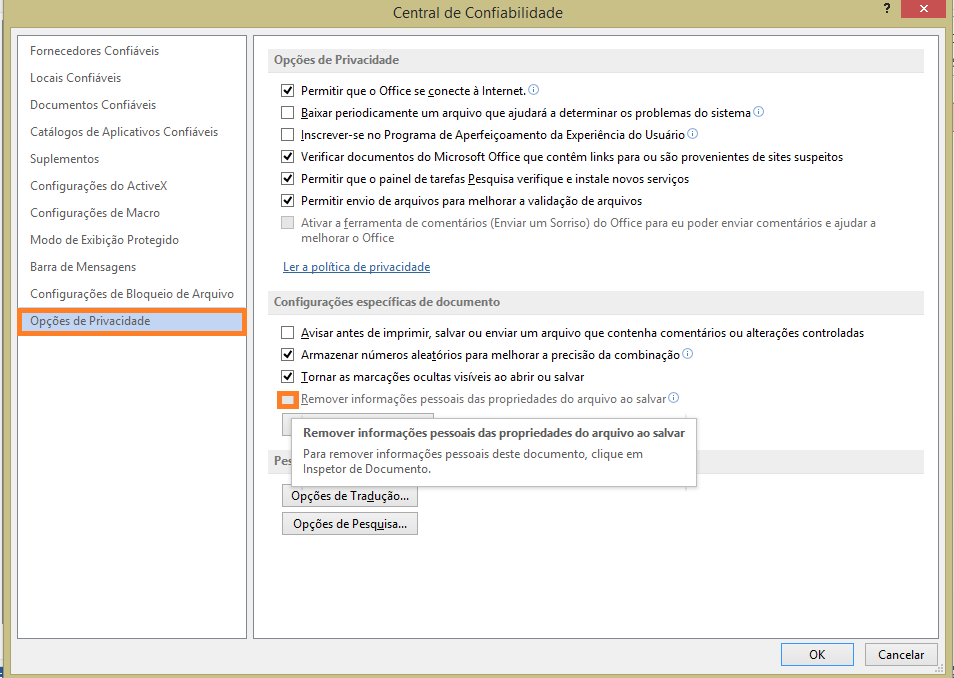Click info icon after Experiência do Usuário
Screen dimensions: 954x678
tap(692, 134)
